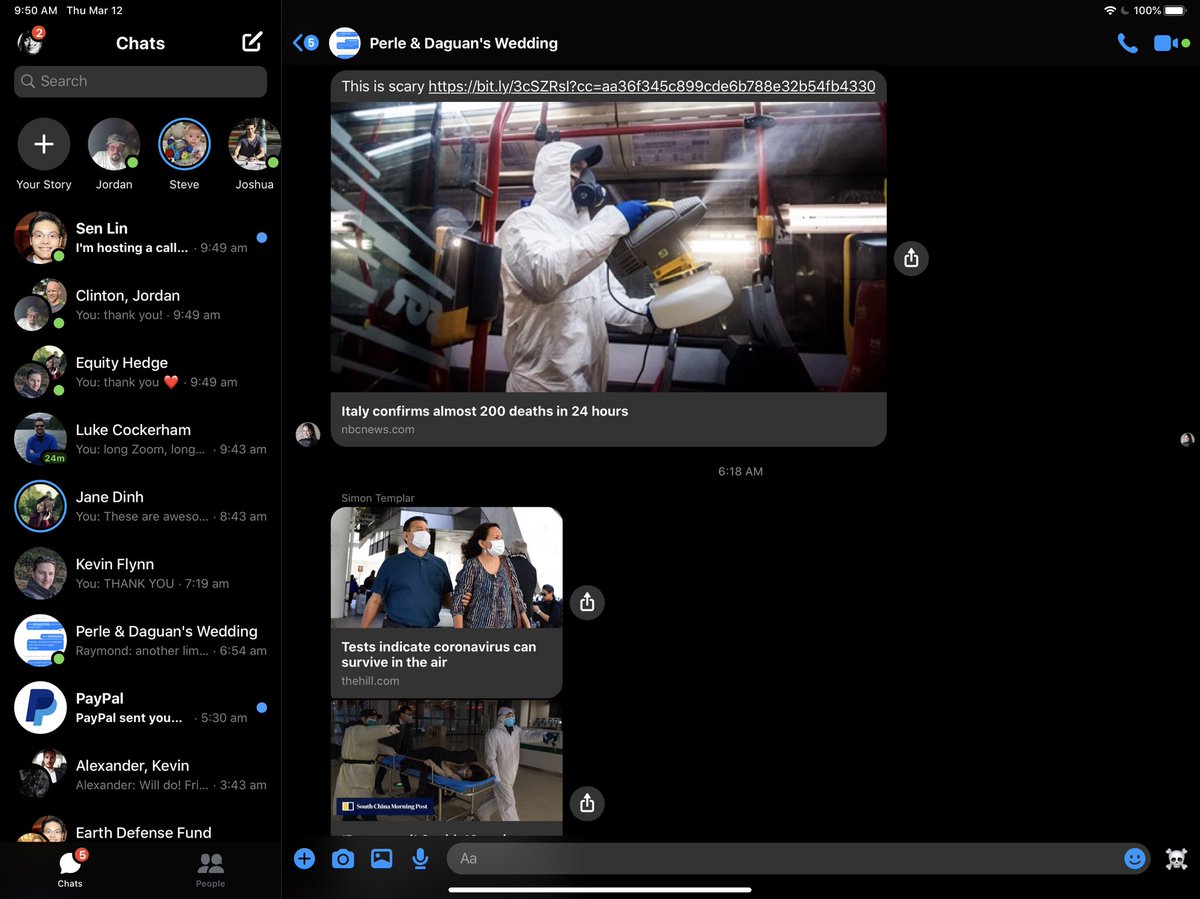Open Italy confirms deaths article image
The height and width of the screenshot is (899, 1200).
[608, 247]
